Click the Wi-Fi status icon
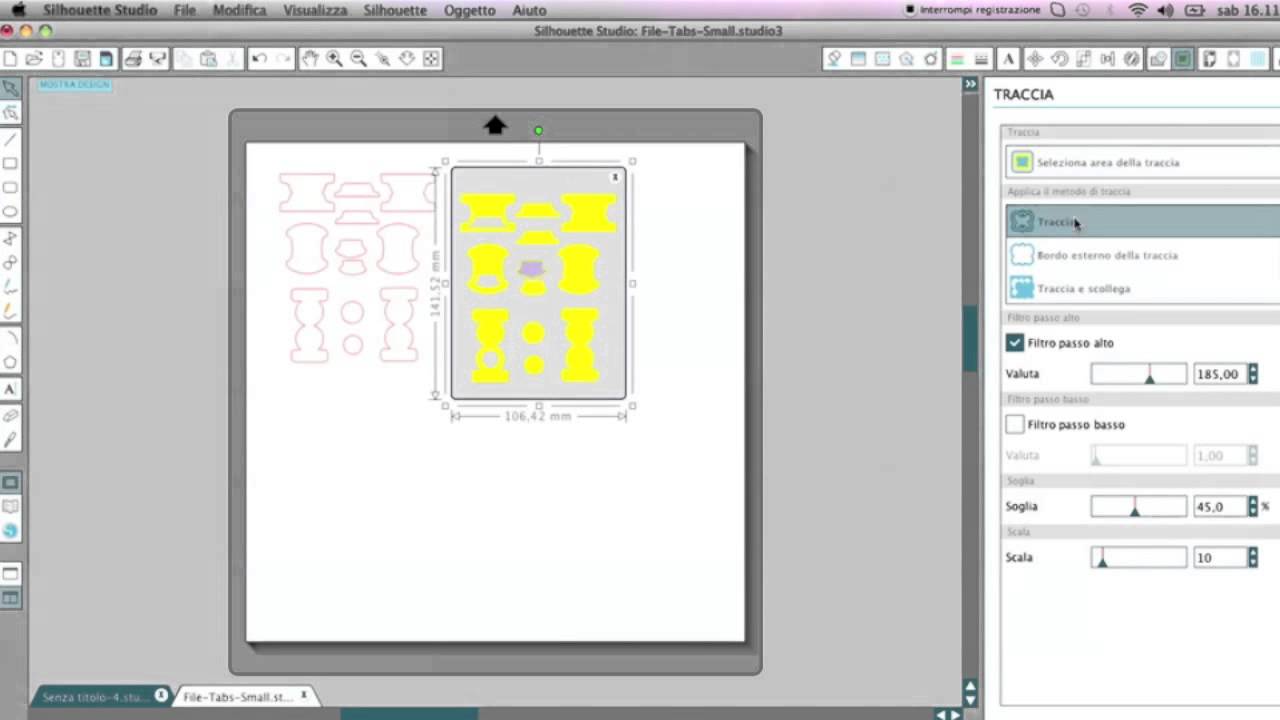Screen dimensions: 1280x720 [1138, 10]
